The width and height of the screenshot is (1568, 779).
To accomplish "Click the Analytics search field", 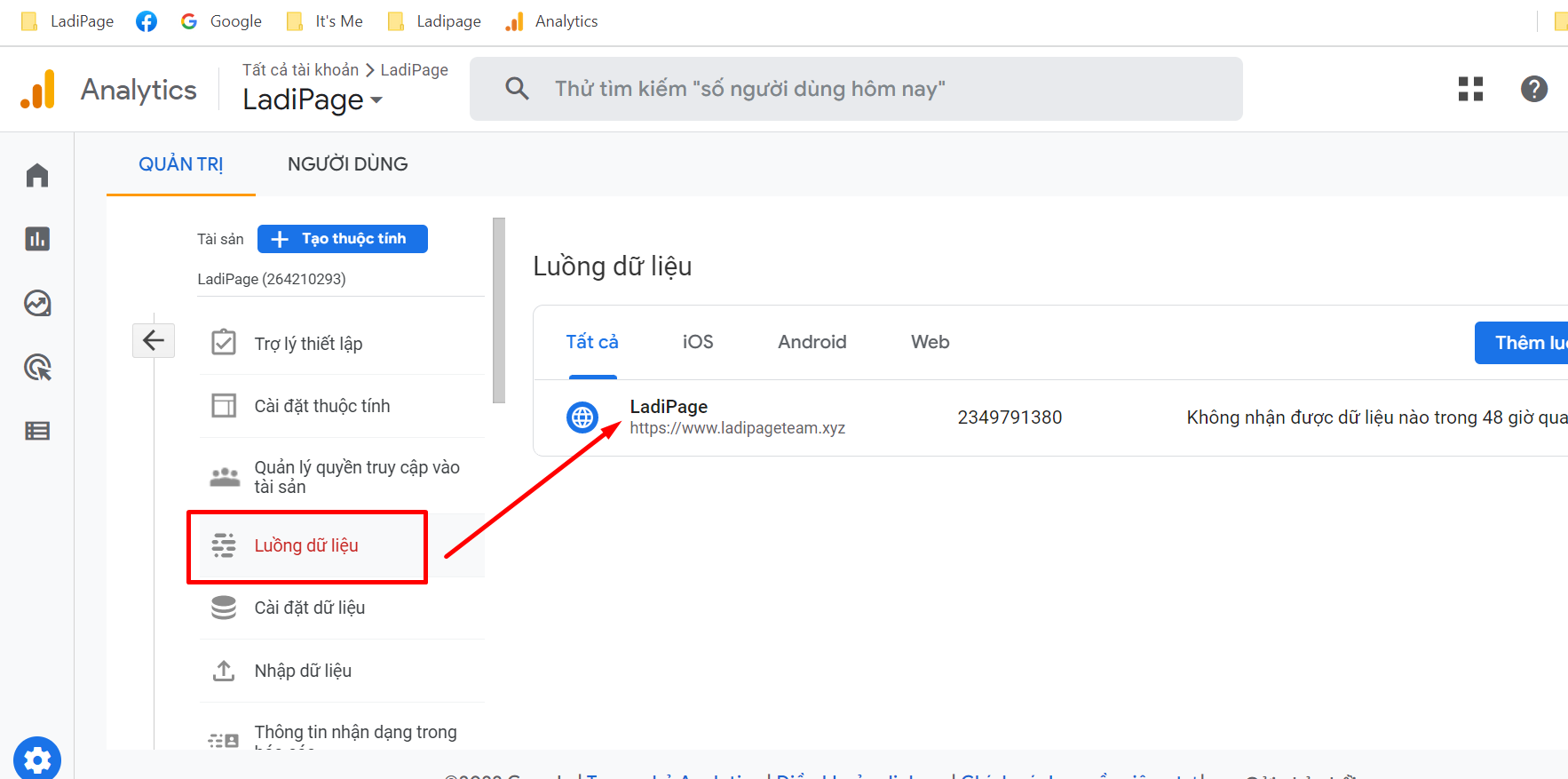I will click(x=856, y=89).
